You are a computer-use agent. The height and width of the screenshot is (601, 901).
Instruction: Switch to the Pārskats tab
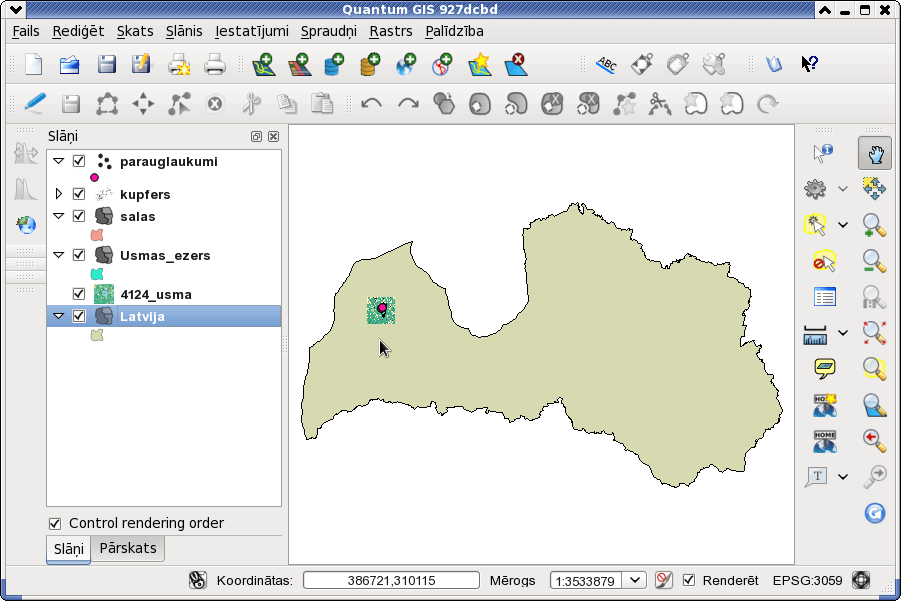coord(128,548)
